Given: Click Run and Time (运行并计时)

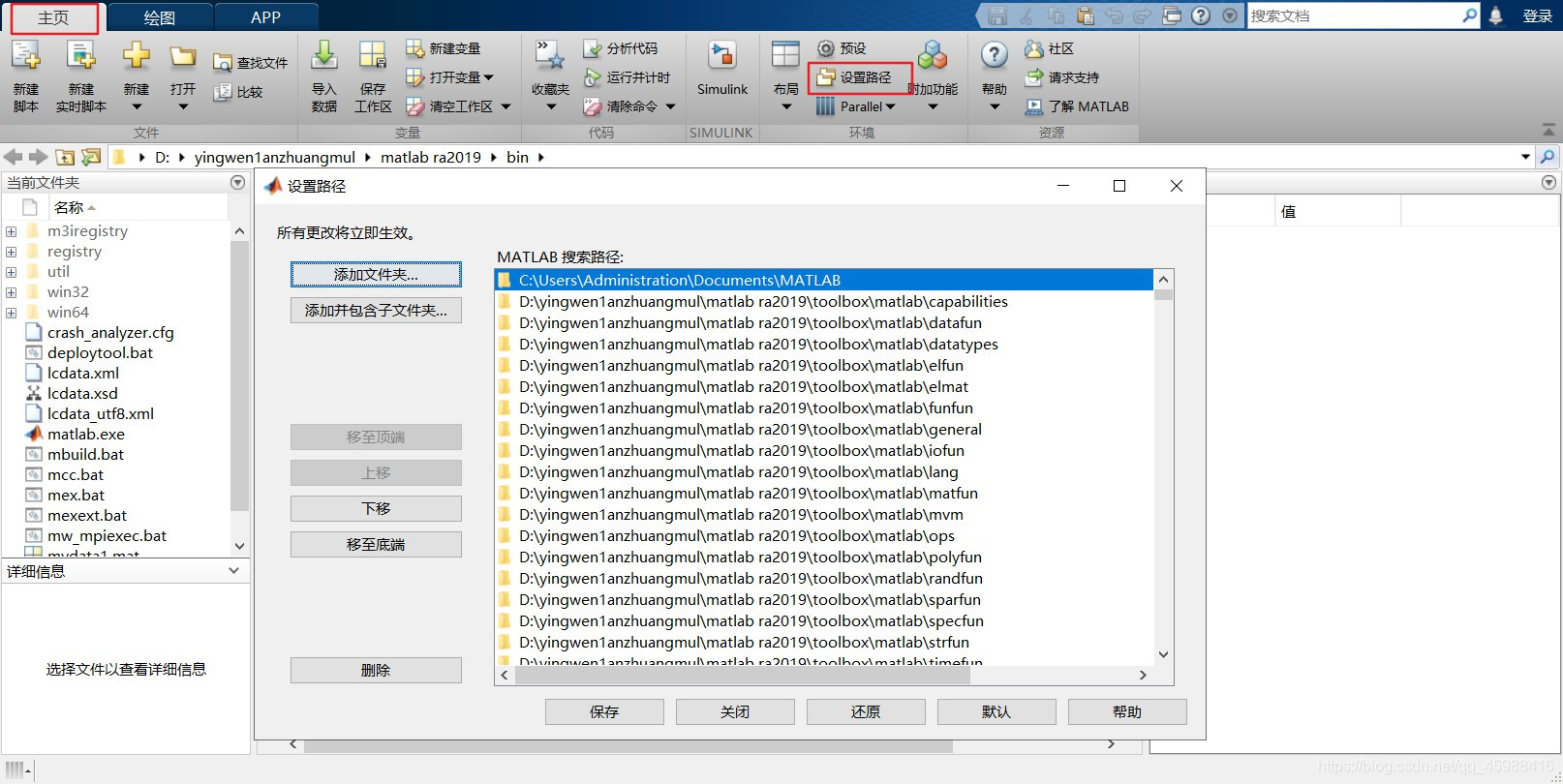Looking at the screenshot, I should 627,77.
